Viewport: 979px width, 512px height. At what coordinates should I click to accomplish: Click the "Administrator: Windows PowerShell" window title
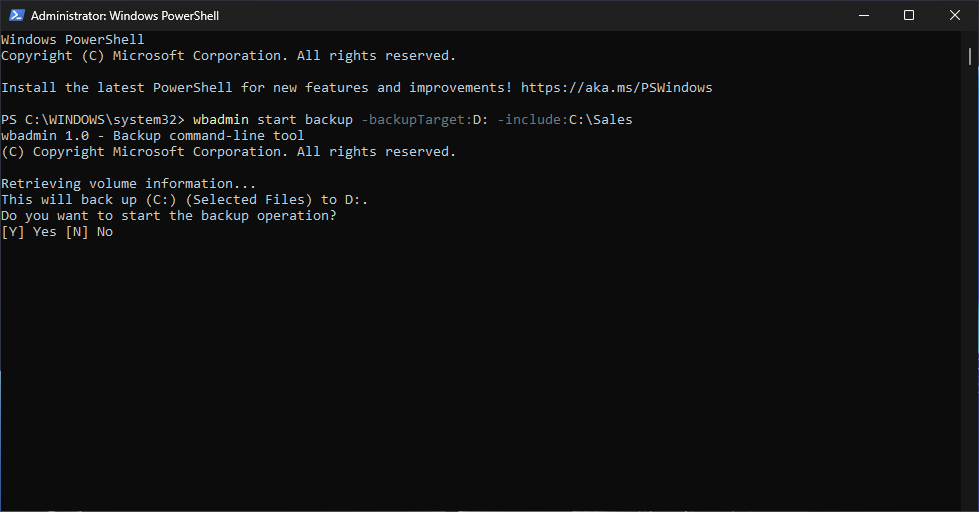(125, 16)
